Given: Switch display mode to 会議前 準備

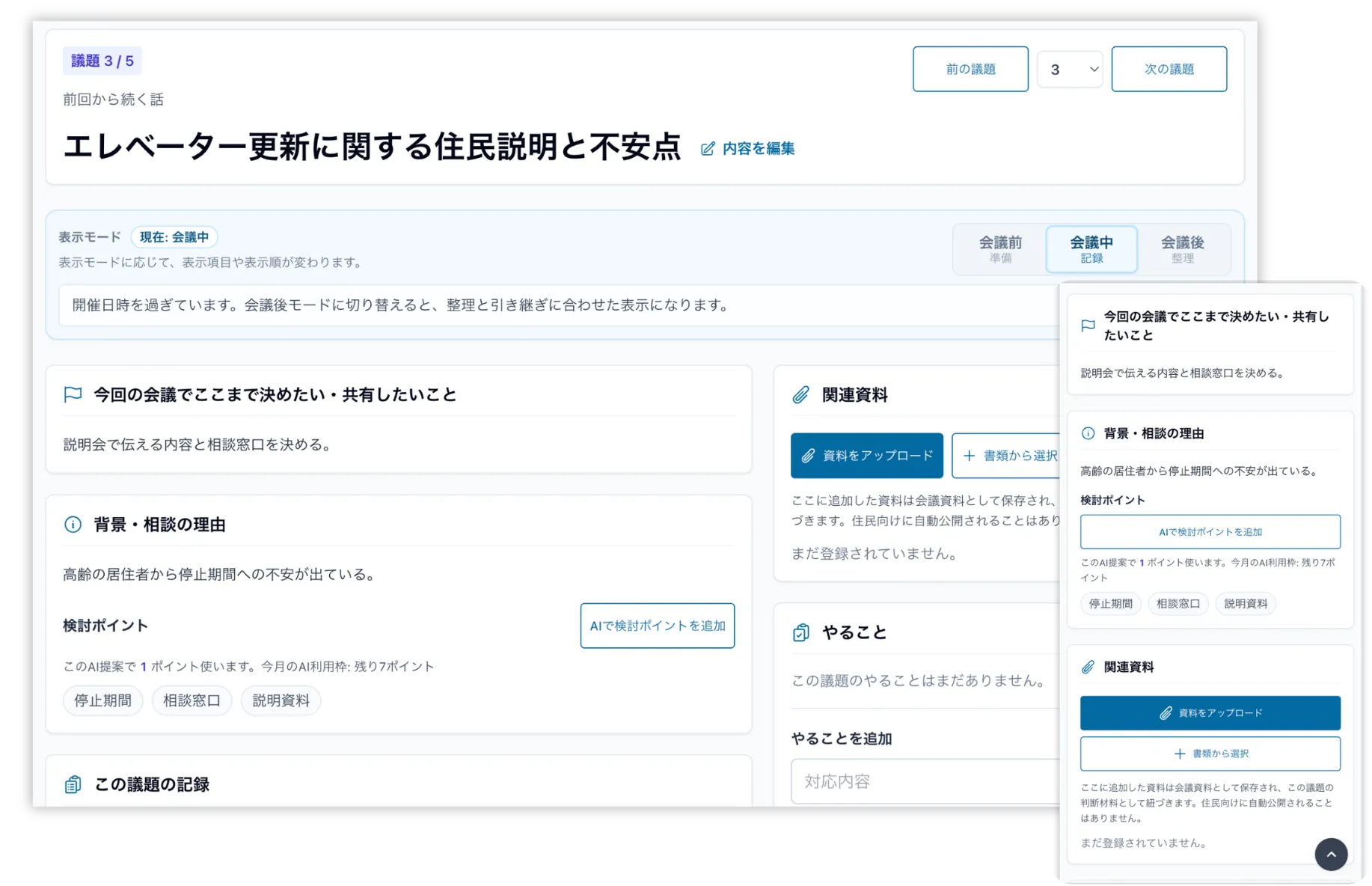Looking at the screenshot, I should pos(1000,249).
